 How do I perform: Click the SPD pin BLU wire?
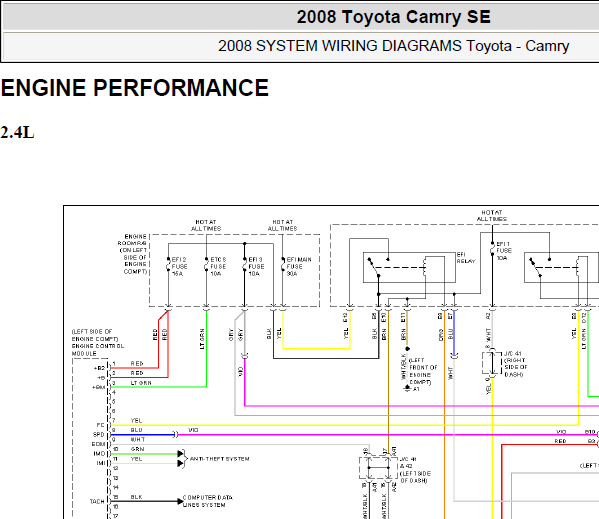(143, 435)
